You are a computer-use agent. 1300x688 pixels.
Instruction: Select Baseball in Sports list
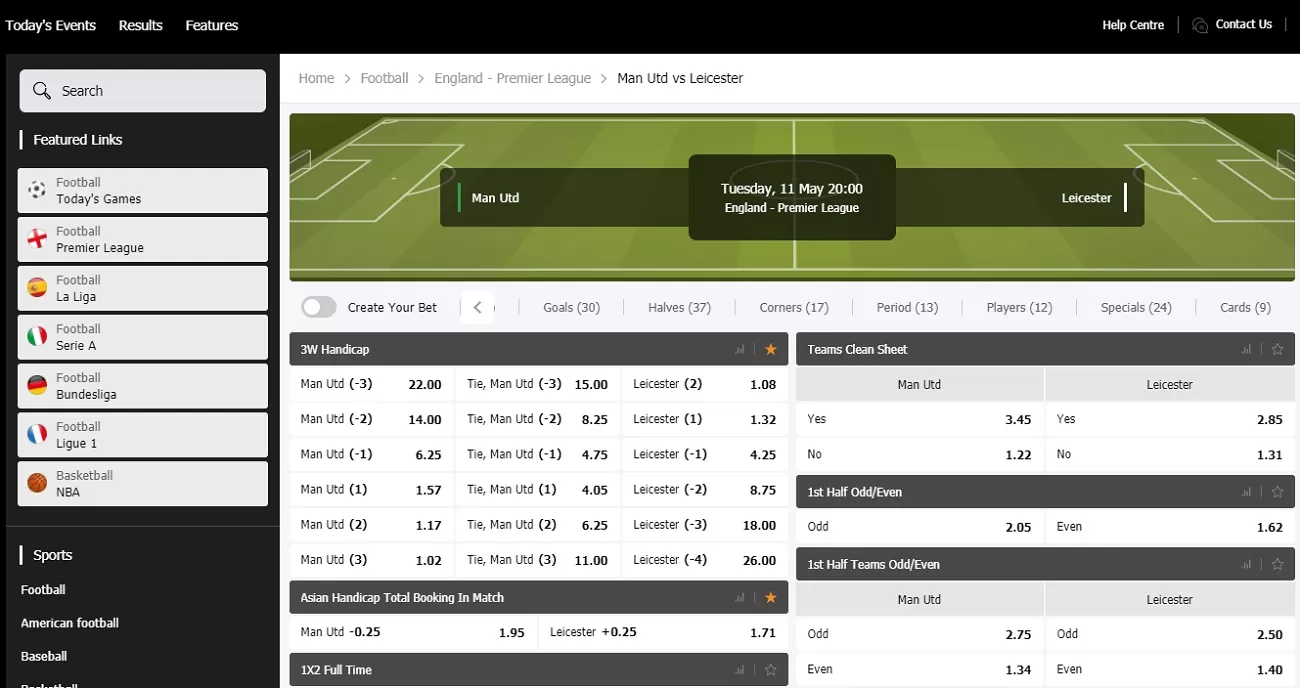[x=44, y=656]
